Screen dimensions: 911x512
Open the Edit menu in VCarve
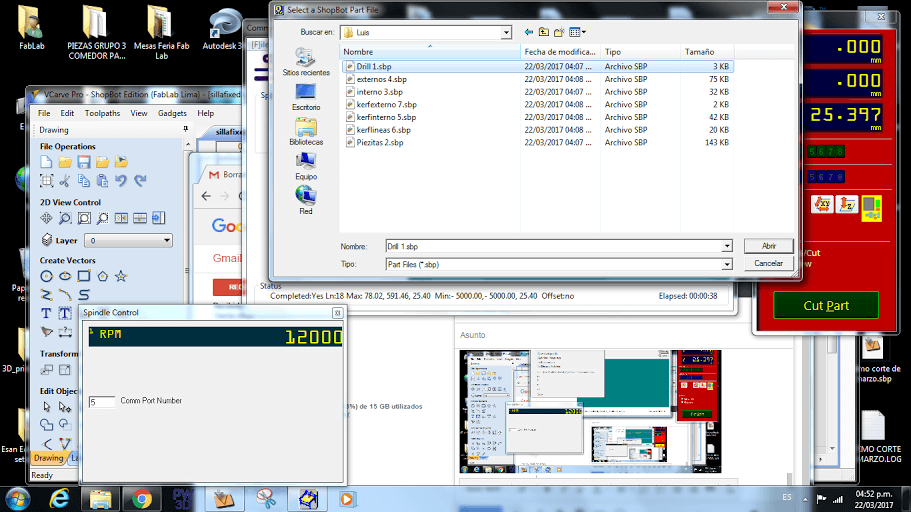pyautogui.click(x=67, y=113)
